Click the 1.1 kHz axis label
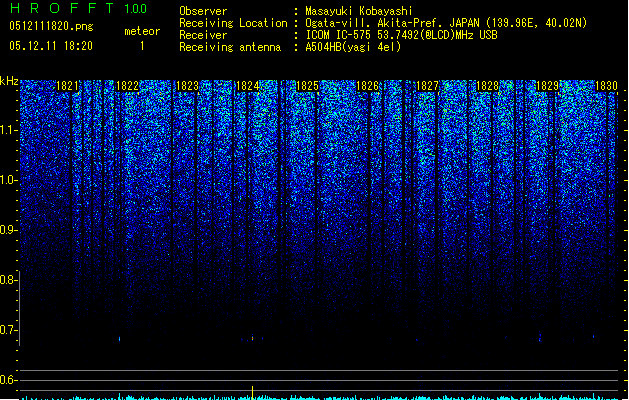The height and width of the screenshot is (400, 629). [8, 130]
